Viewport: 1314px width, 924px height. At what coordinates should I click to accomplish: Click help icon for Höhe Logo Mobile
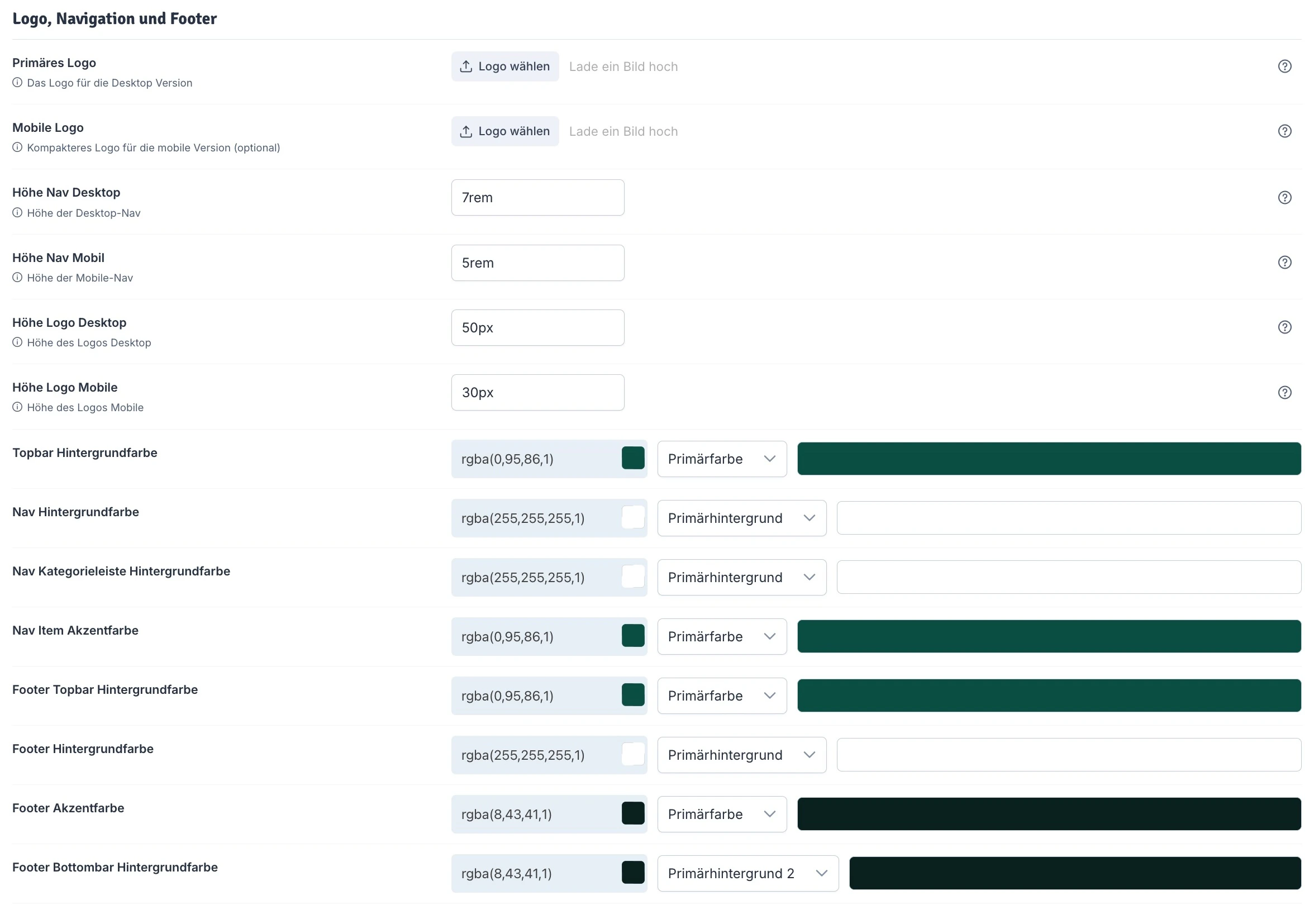1284,392
